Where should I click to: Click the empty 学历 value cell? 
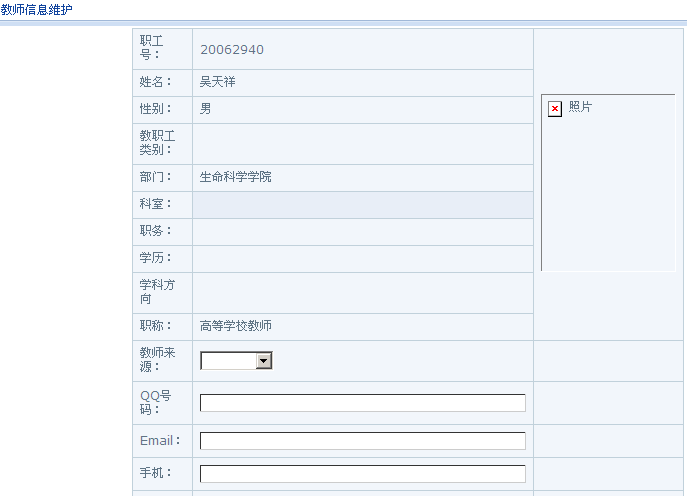pyautogui.click(x=362, y=259)
